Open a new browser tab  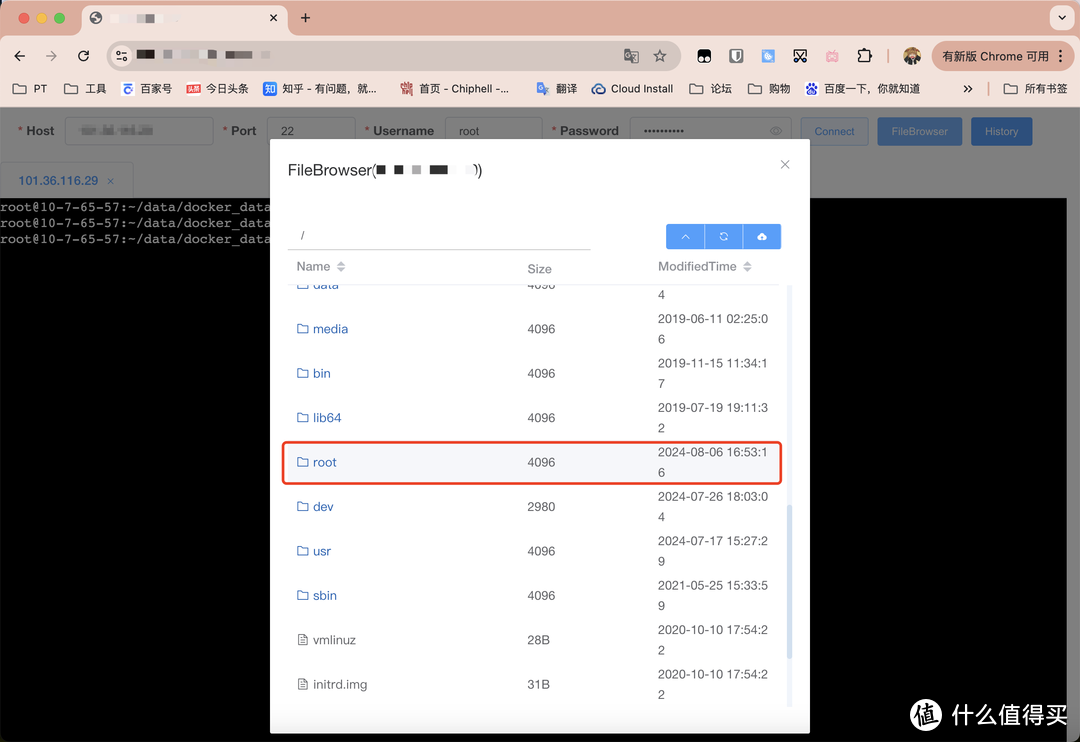306,18
